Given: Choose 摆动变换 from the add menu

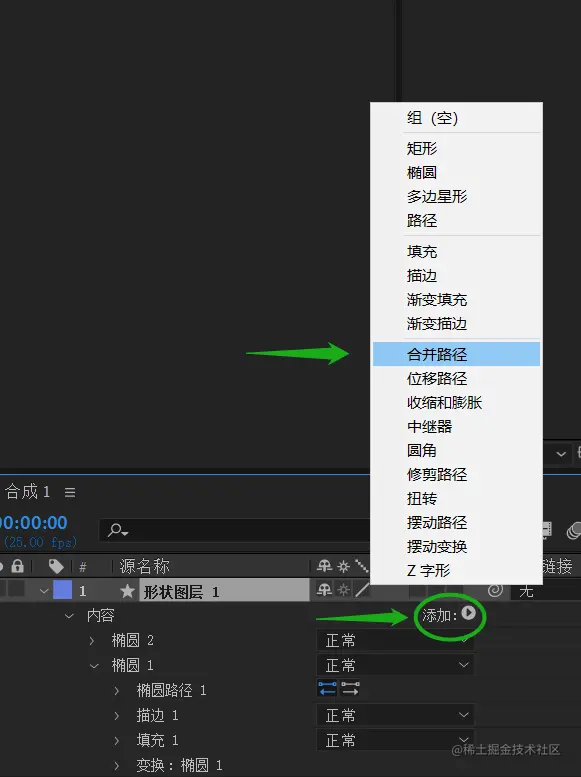Looking at the screenshot, I should 456,547.
